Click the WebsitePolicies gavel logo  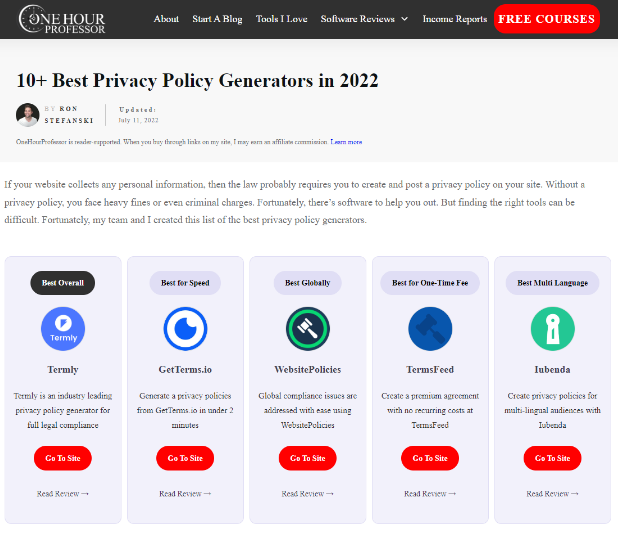pos(308,329)
